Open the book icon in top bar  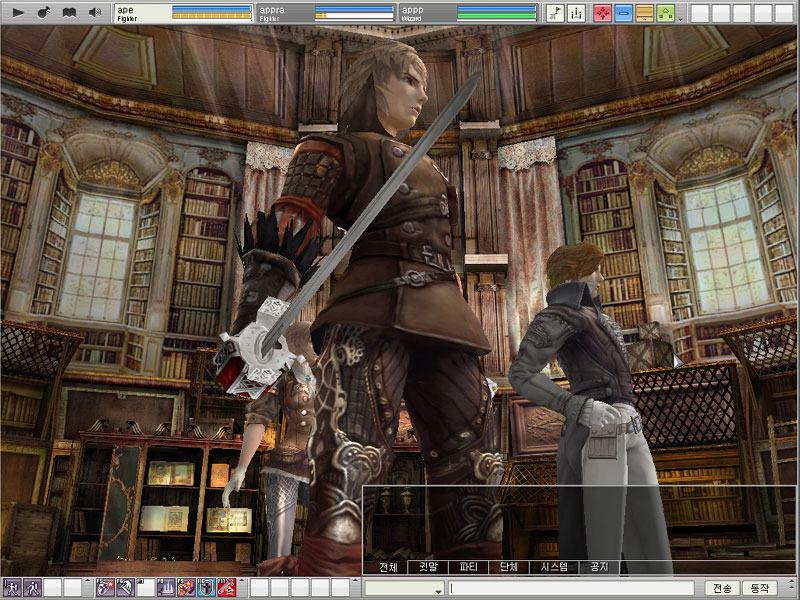click(x=69, y=12)
